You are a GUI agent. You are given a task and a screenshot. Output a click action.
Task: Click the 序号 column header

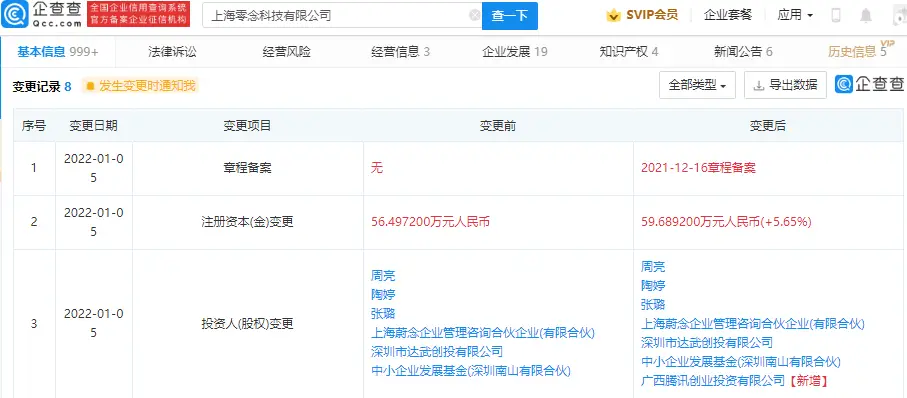(34, 126)
